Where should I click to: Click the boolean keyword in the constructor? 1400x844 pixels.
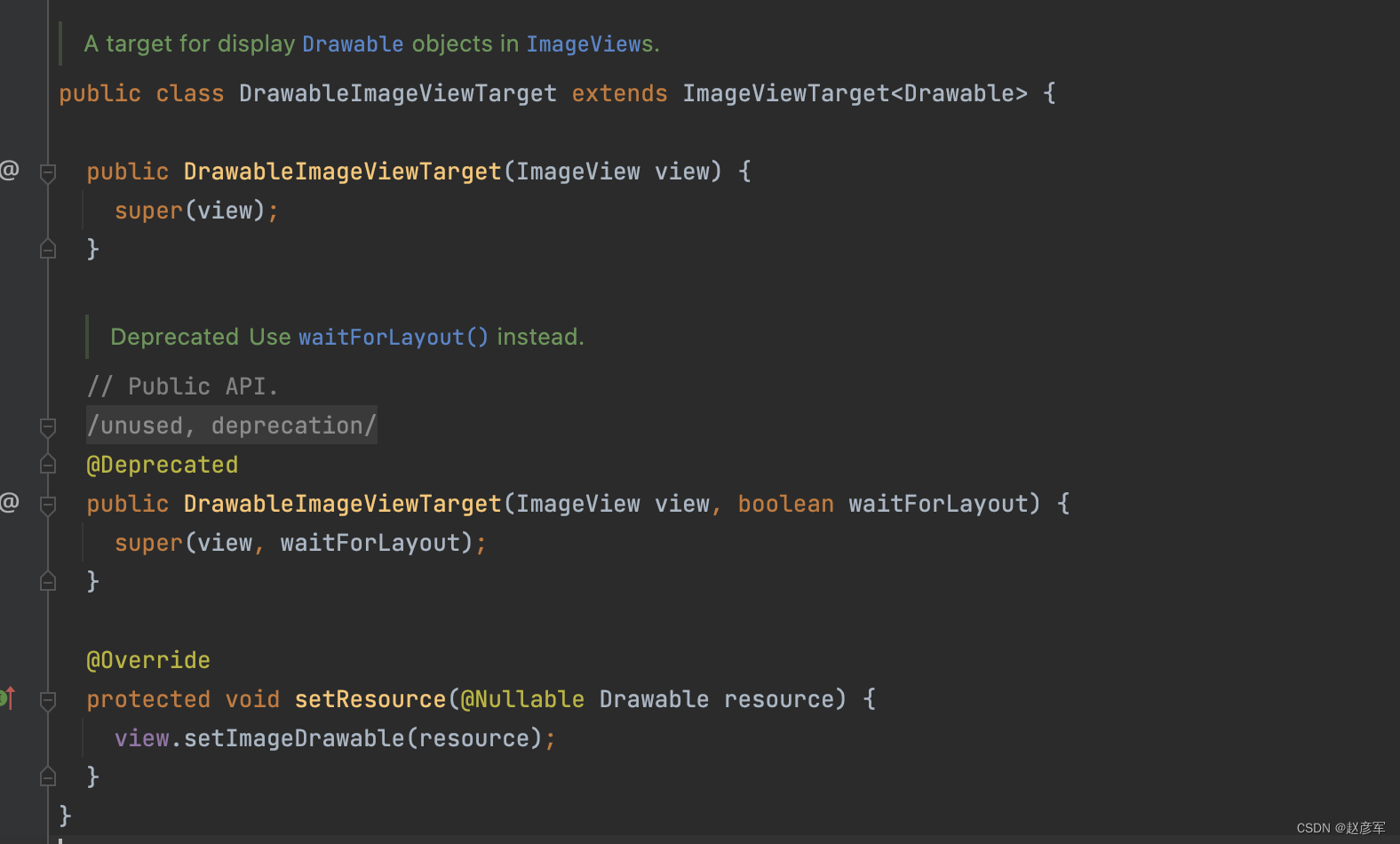[x=785, y=504]
